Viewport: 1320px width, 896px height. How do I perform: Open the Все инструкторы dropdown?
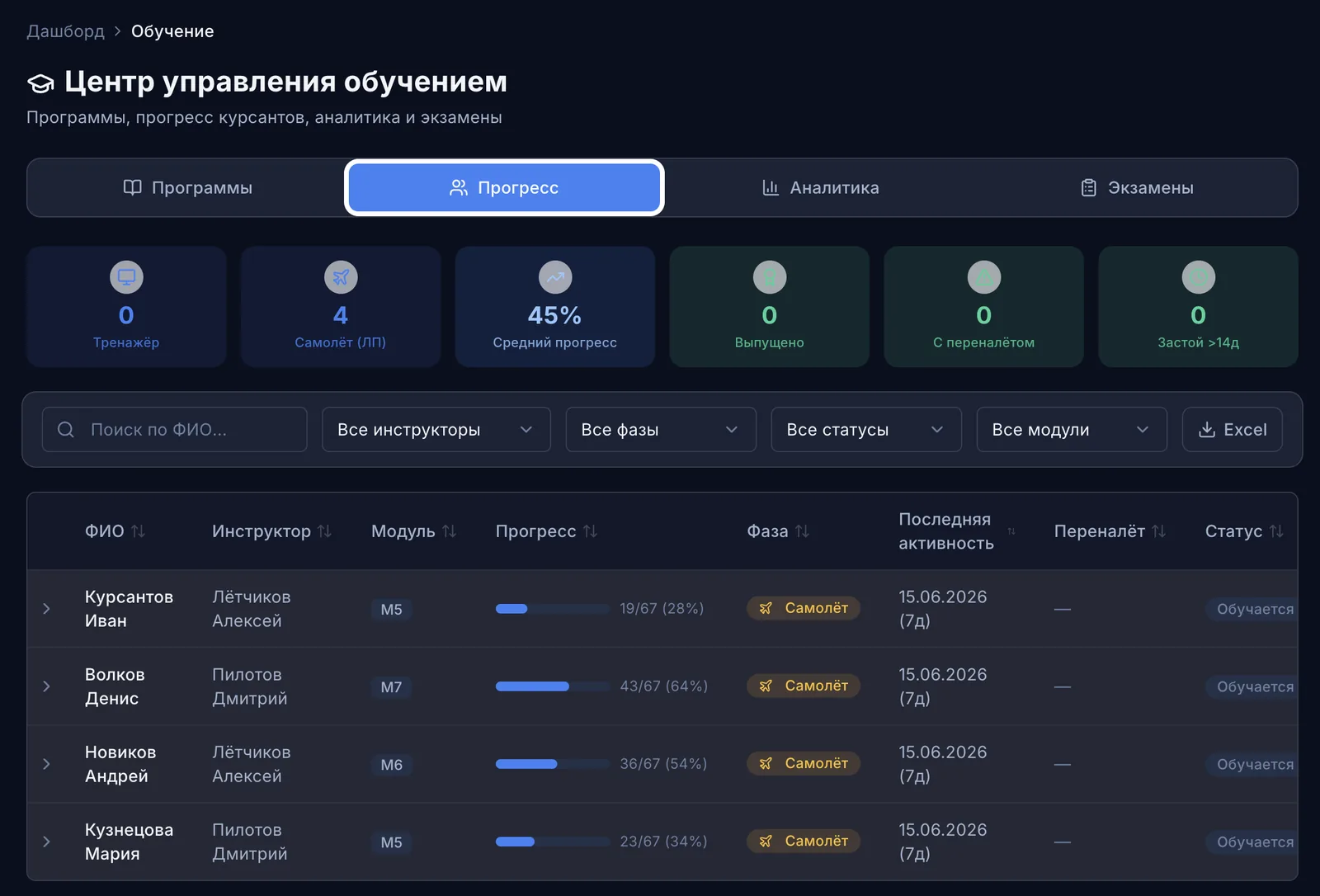point(436,429)
